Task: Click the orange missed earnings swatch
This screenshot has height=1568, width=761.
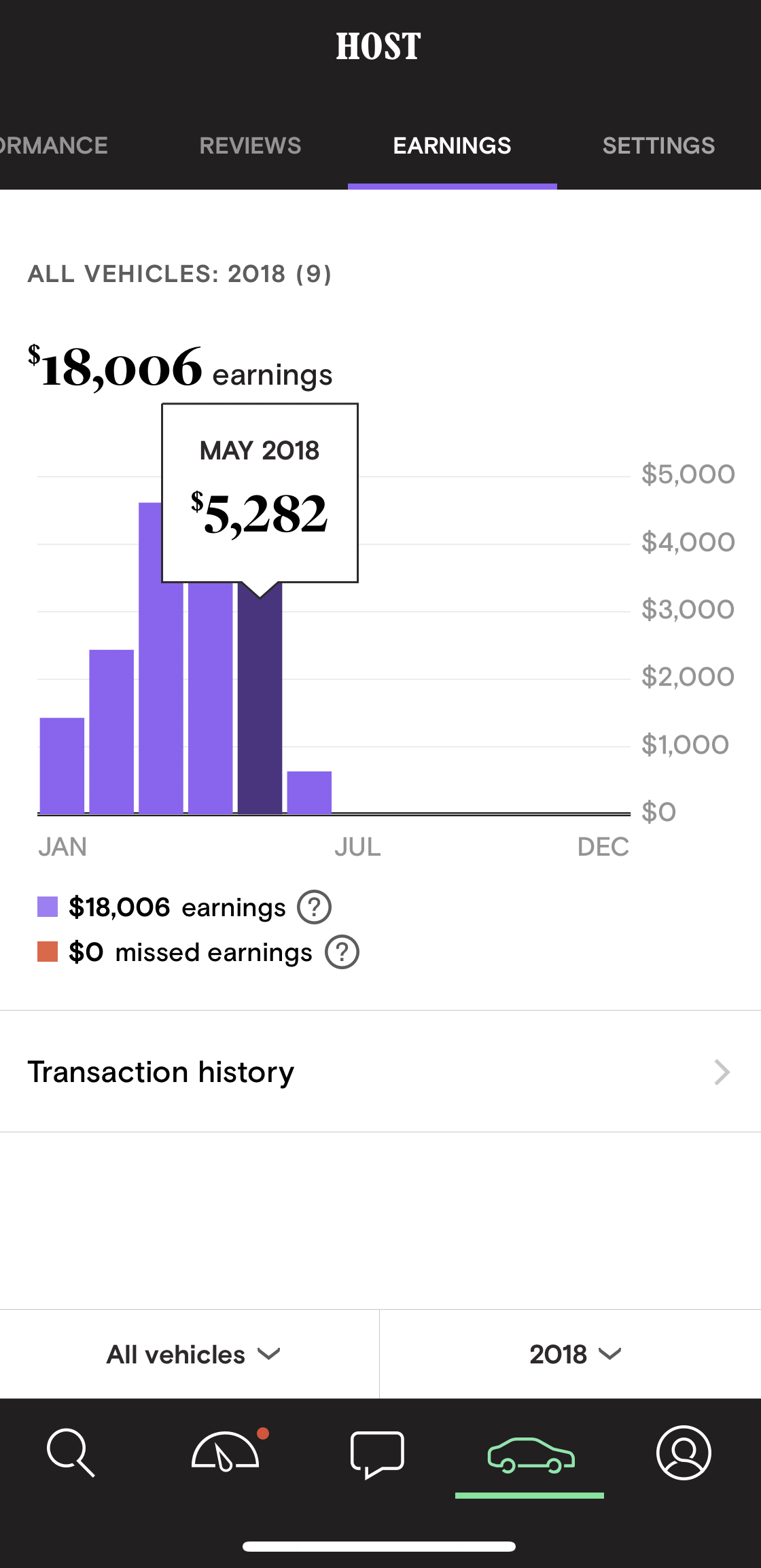Action: click(48, 952)
